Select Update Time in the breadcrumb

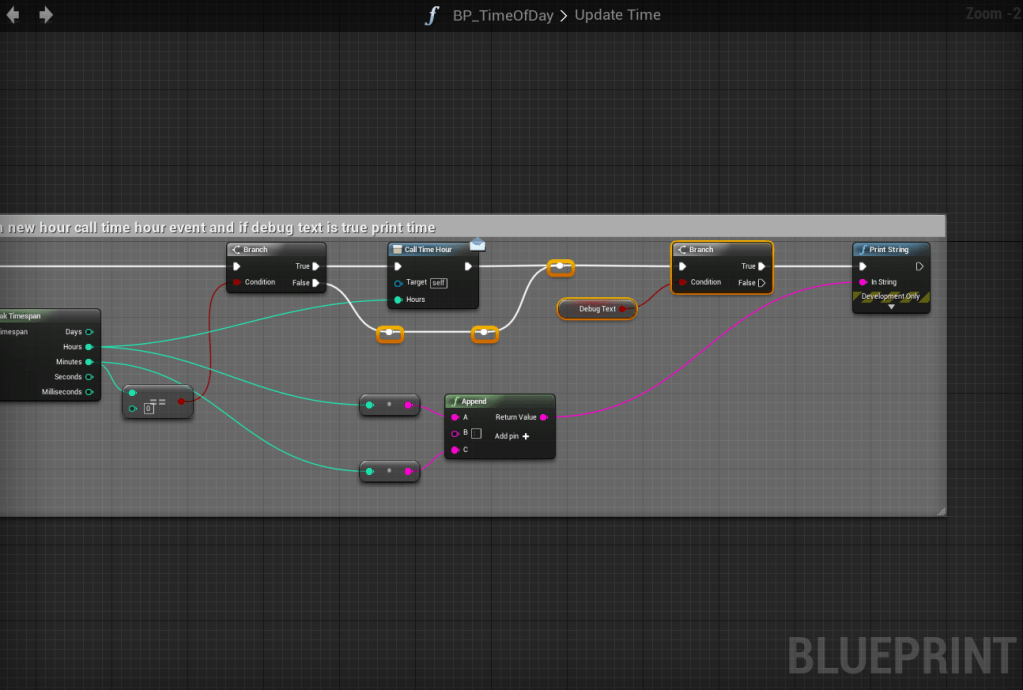(617, 14)
